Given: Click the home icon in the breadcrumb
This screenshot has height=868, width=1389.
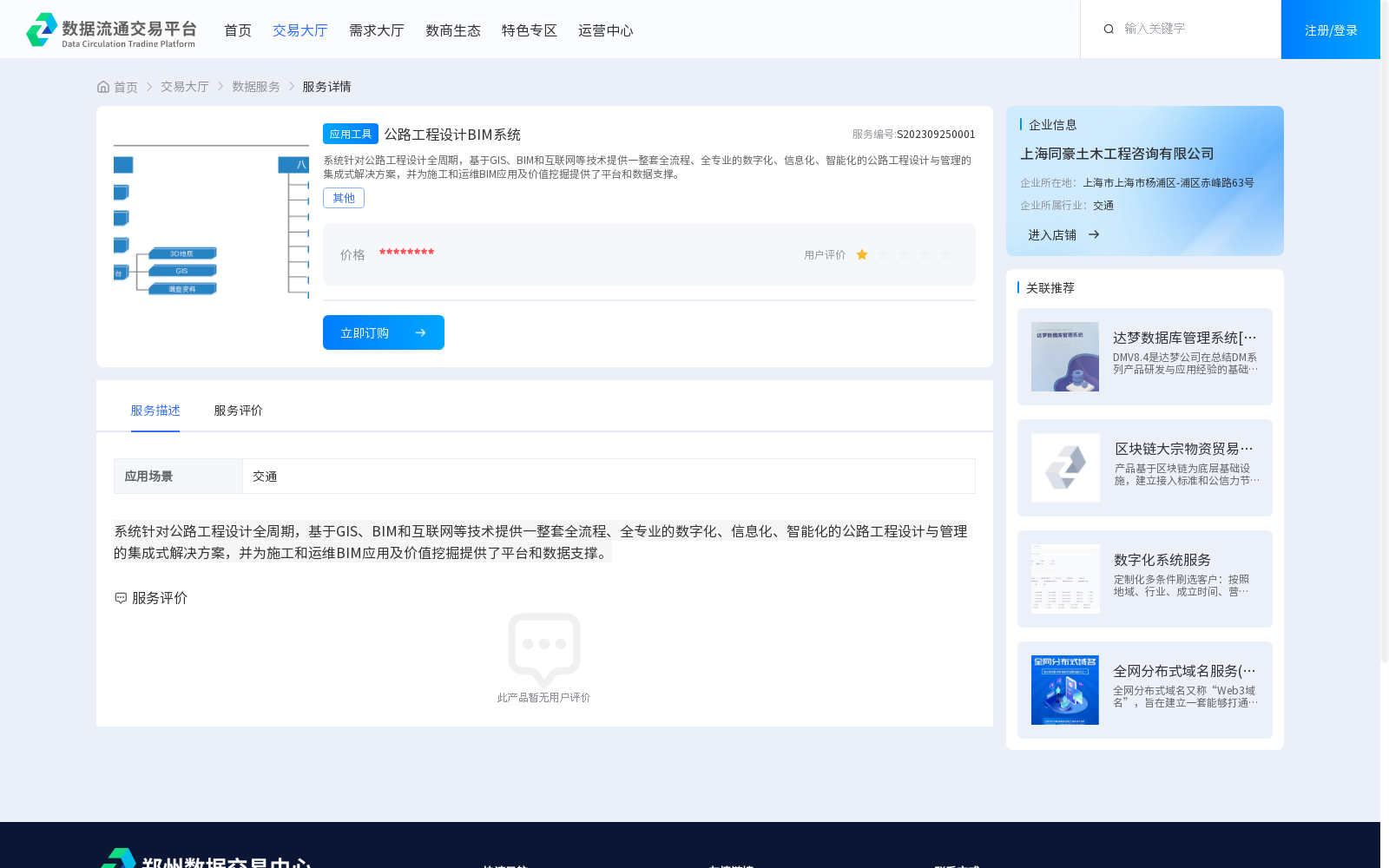Looking at the screenshot, I should point(103,87).
